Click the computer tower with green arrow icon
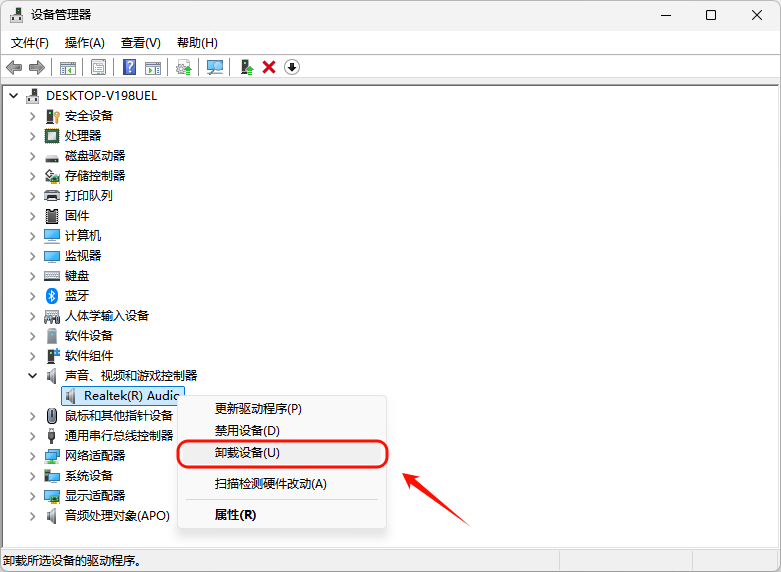This screenshot has width=781, height=572. coord(247,67)
